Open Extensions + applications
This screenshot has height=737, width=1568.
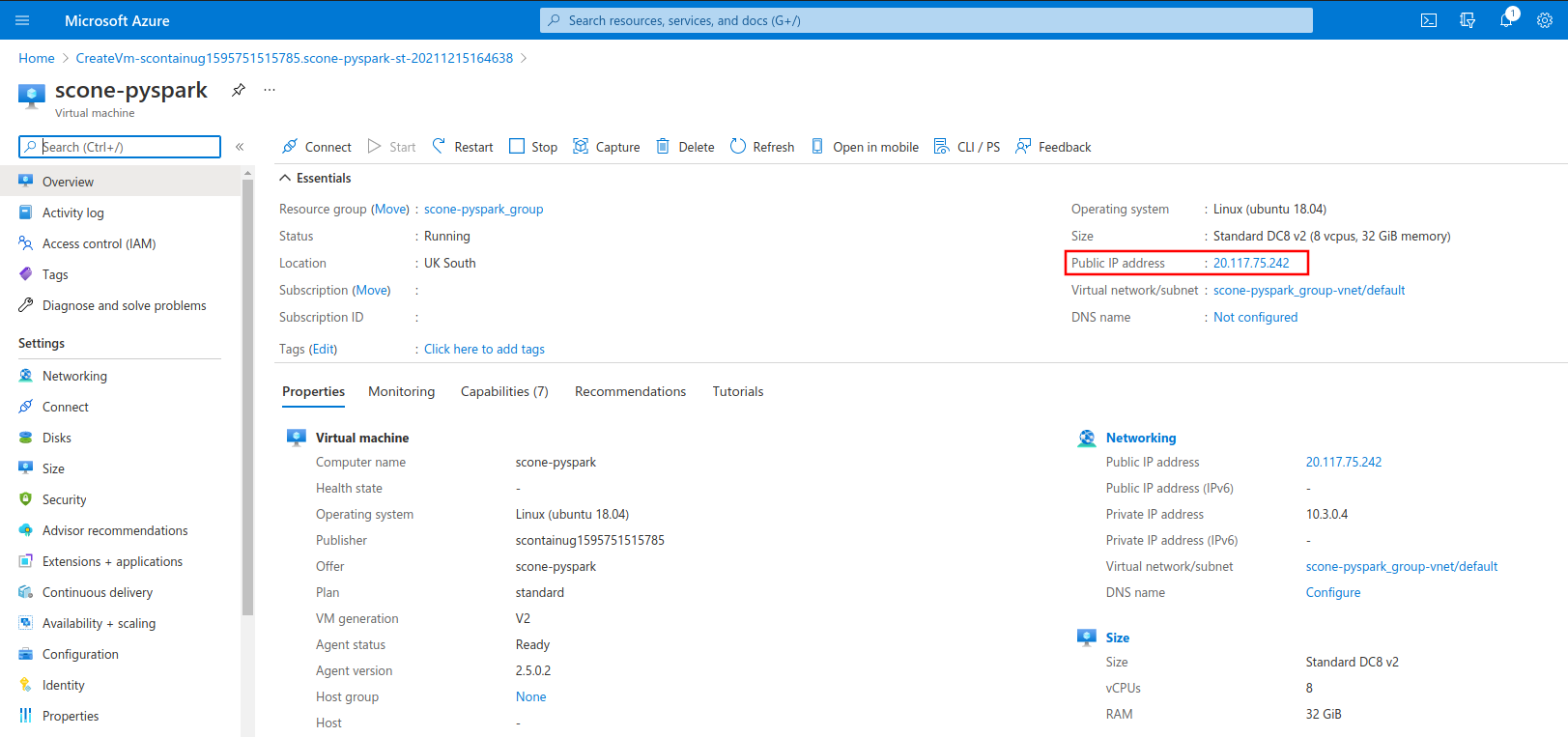coord(112,561)
